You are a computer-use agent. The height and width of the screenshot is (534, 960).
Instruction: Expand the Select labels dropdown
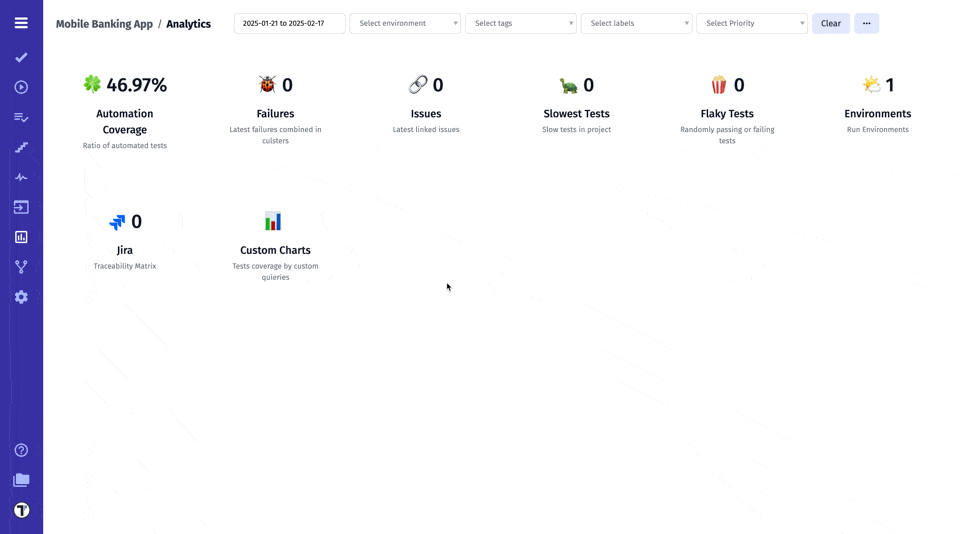[636, 23]
